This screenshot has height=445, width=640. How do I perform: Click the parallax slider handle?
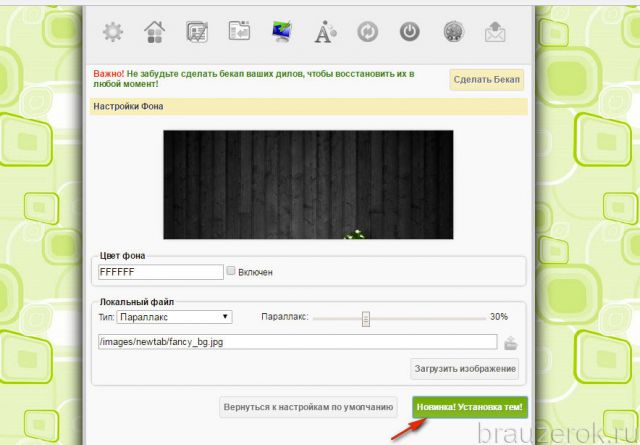coord(366,318)
